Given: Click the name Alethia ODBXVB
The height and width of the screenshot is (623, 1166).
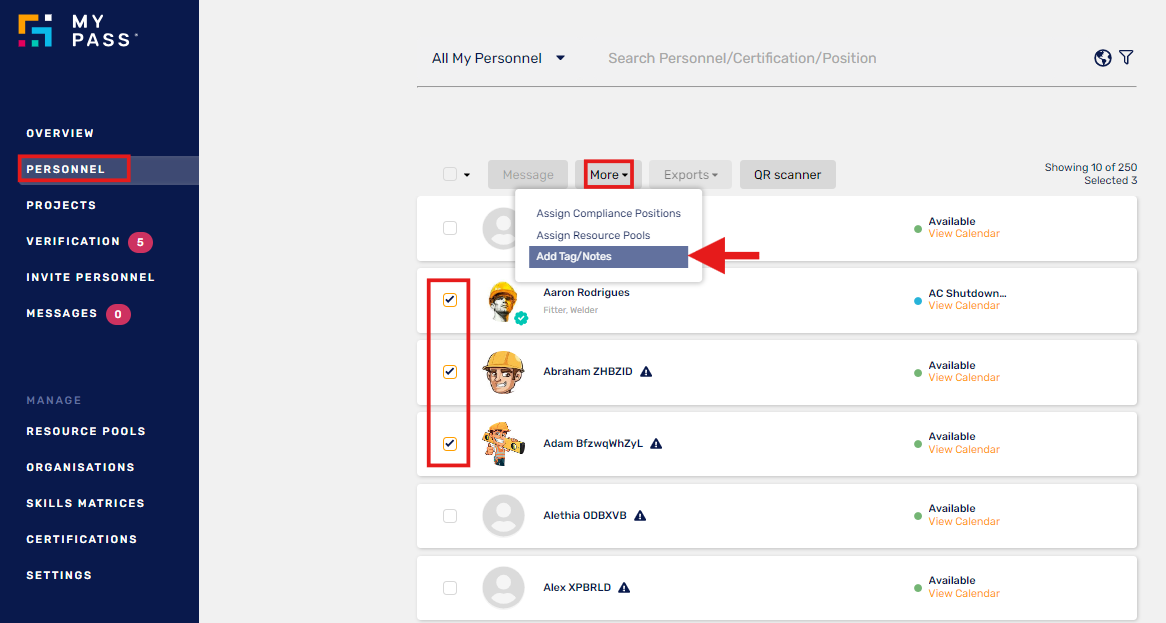Looking at the screenshot, I should 584,516.
